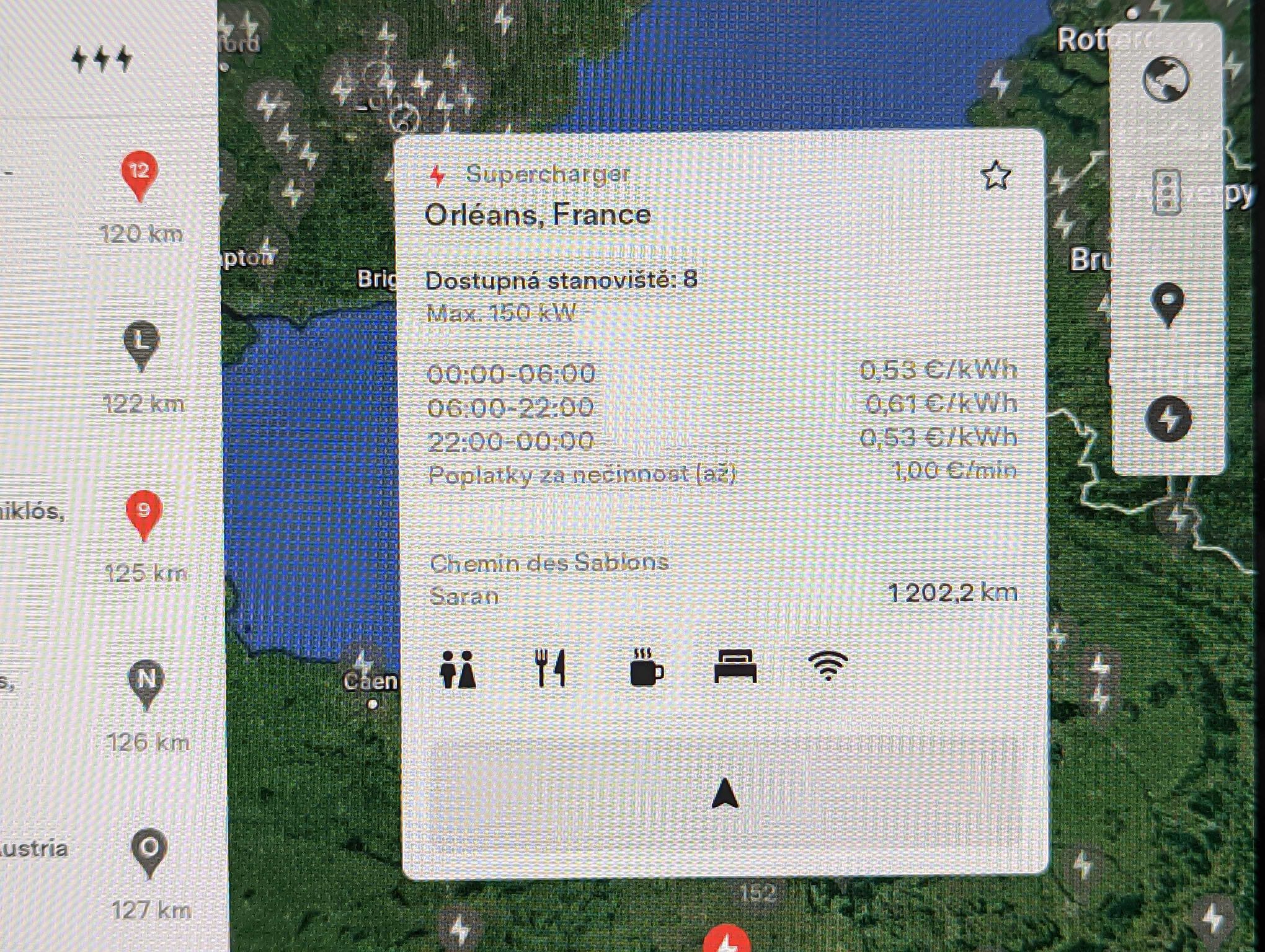Tap the red charger pin on the map's bottom edge

point(727,938)
